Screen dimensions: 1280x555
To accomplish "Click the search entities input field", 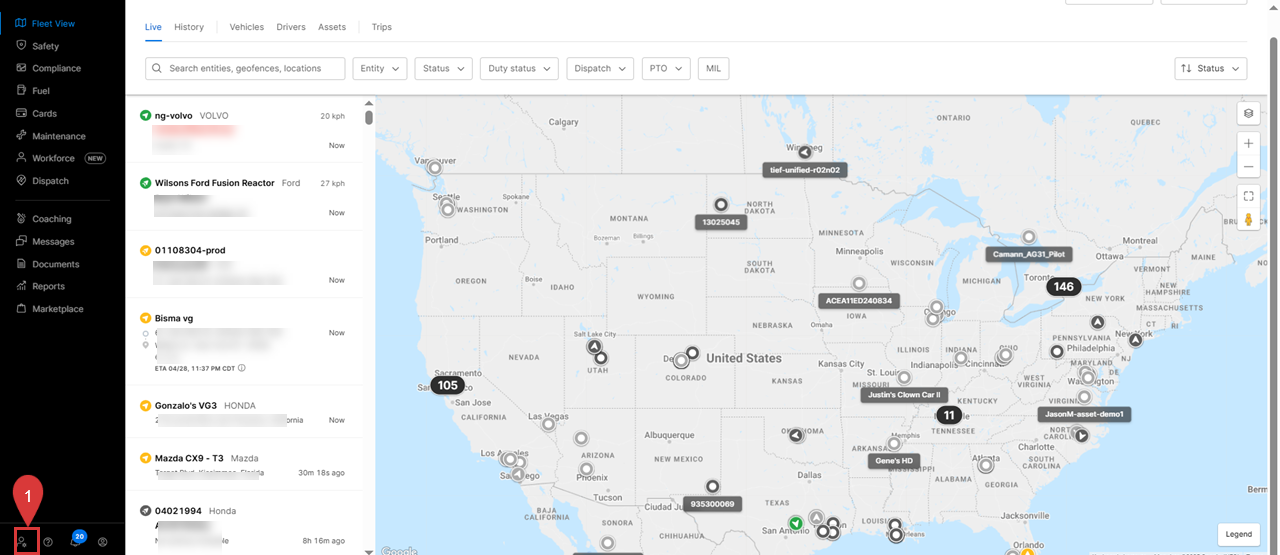I will (245, 68).
